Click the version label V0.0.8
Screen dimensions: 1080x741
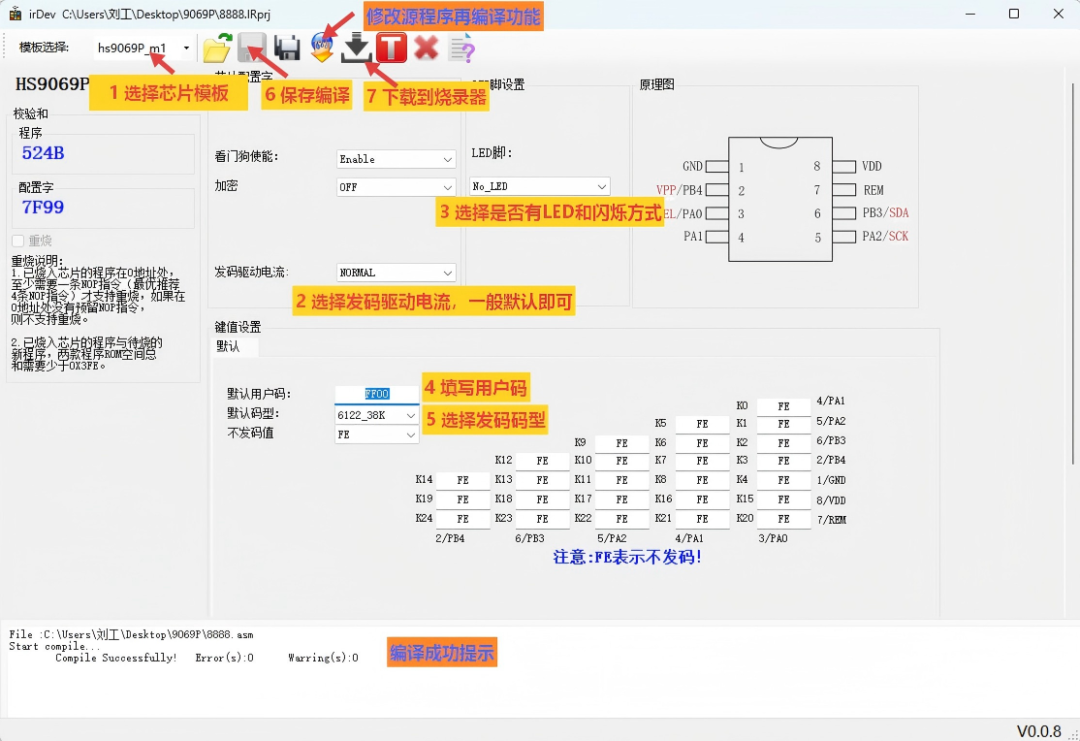pos(1039,731)
